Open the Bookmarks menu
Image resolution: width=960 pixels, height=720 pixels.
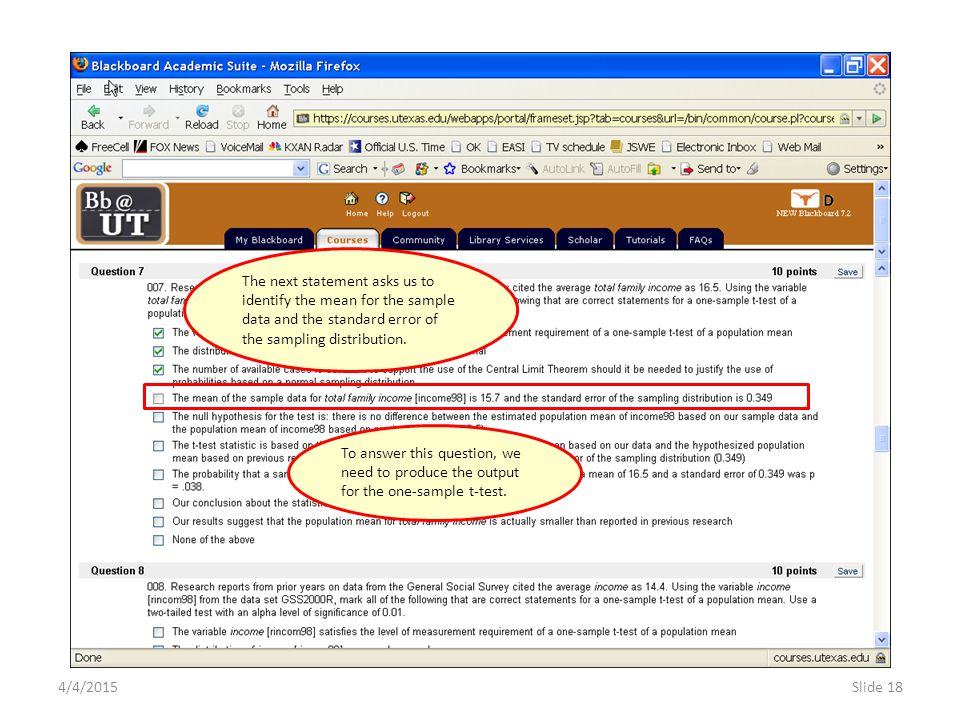(244, 89)
